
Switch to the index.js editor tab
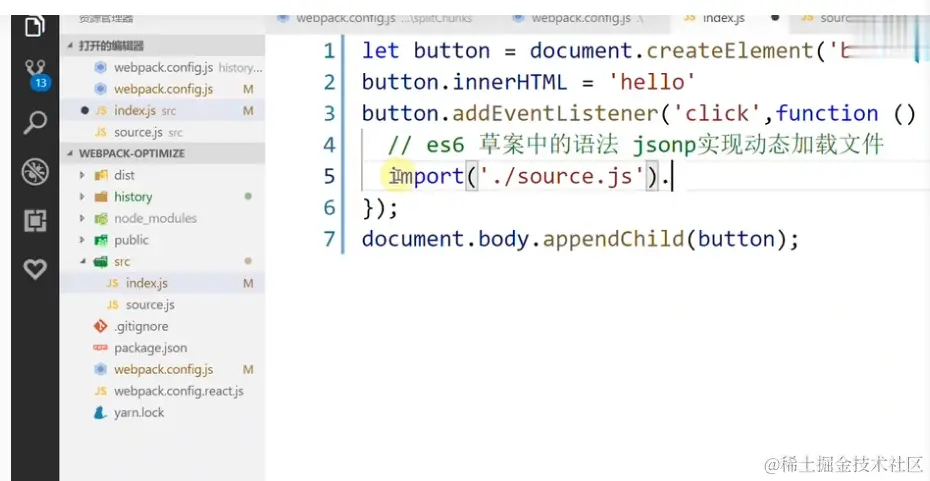(x=724, y=19)
